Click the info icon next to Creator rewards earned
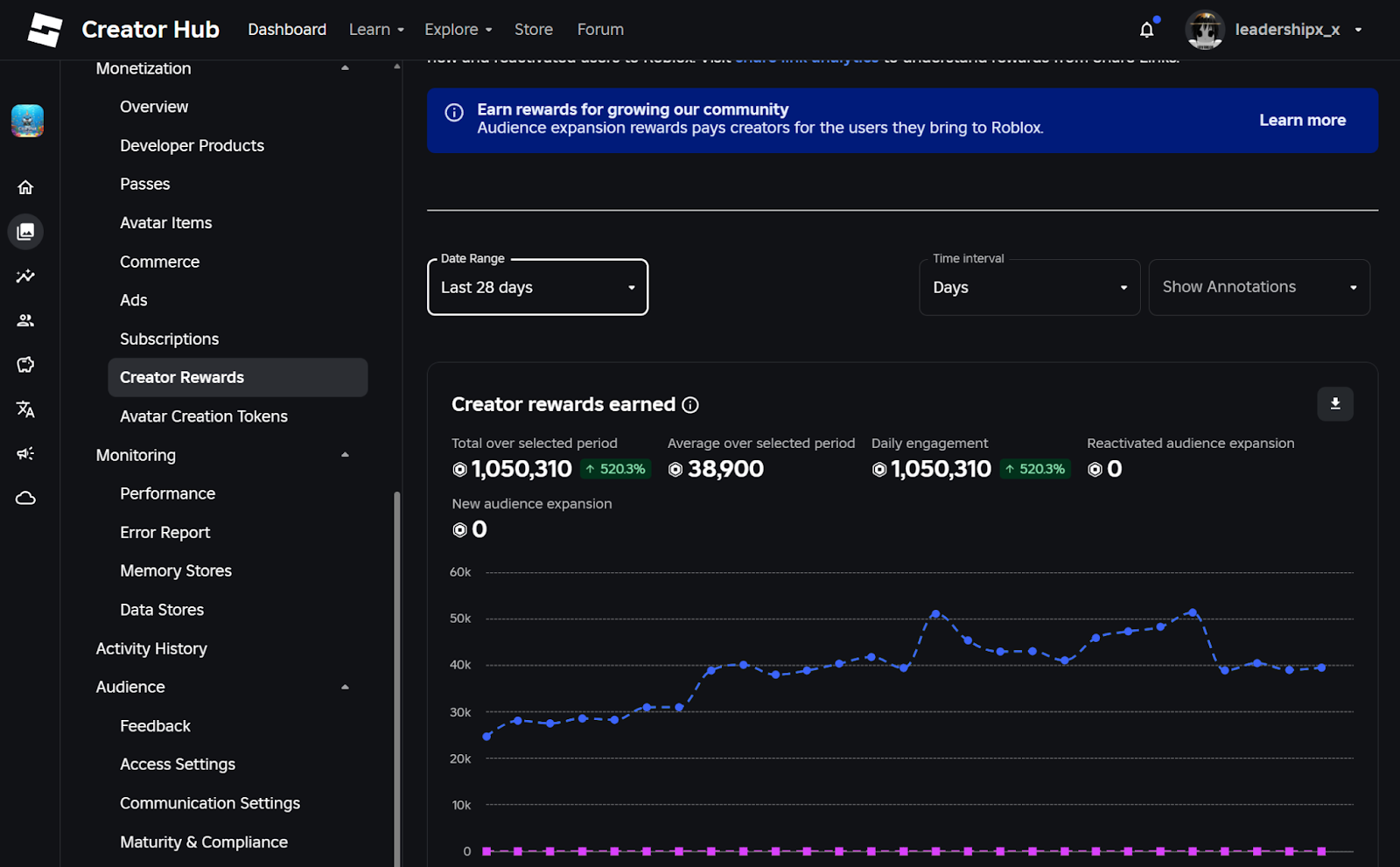The height and width of the screenshot is (867, 1400). tap(690, 405)
